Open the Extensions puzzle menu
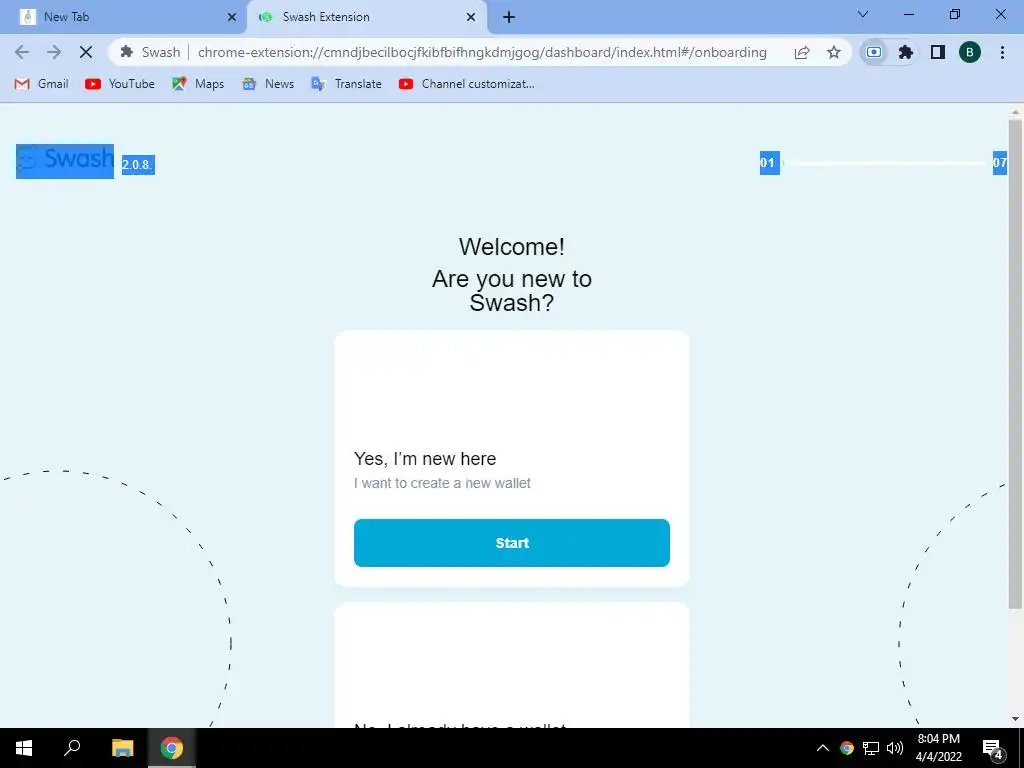Image resolution: width=1024 pixels, height=768 pixels. pos(906,52)
